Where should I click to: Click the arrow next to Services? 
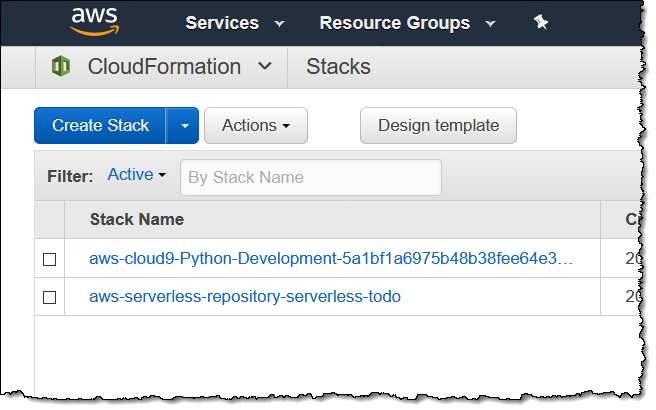tap(279, 24)
